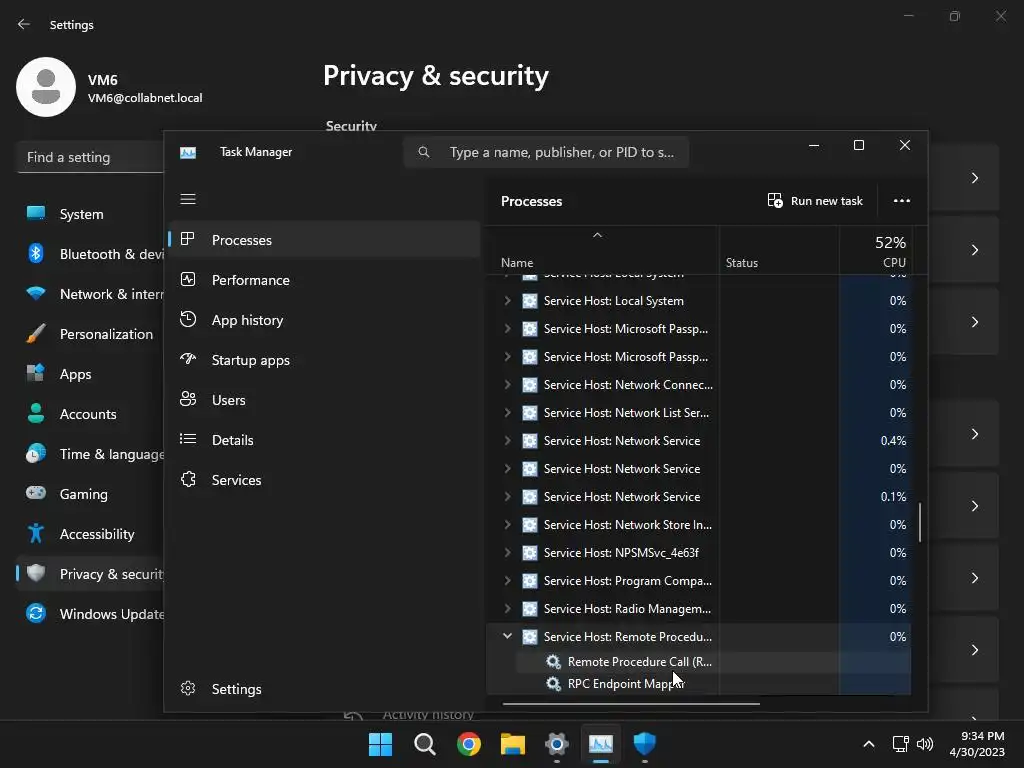
Task: Click horizontal scrollbar under process list
Action: [631, 704]
